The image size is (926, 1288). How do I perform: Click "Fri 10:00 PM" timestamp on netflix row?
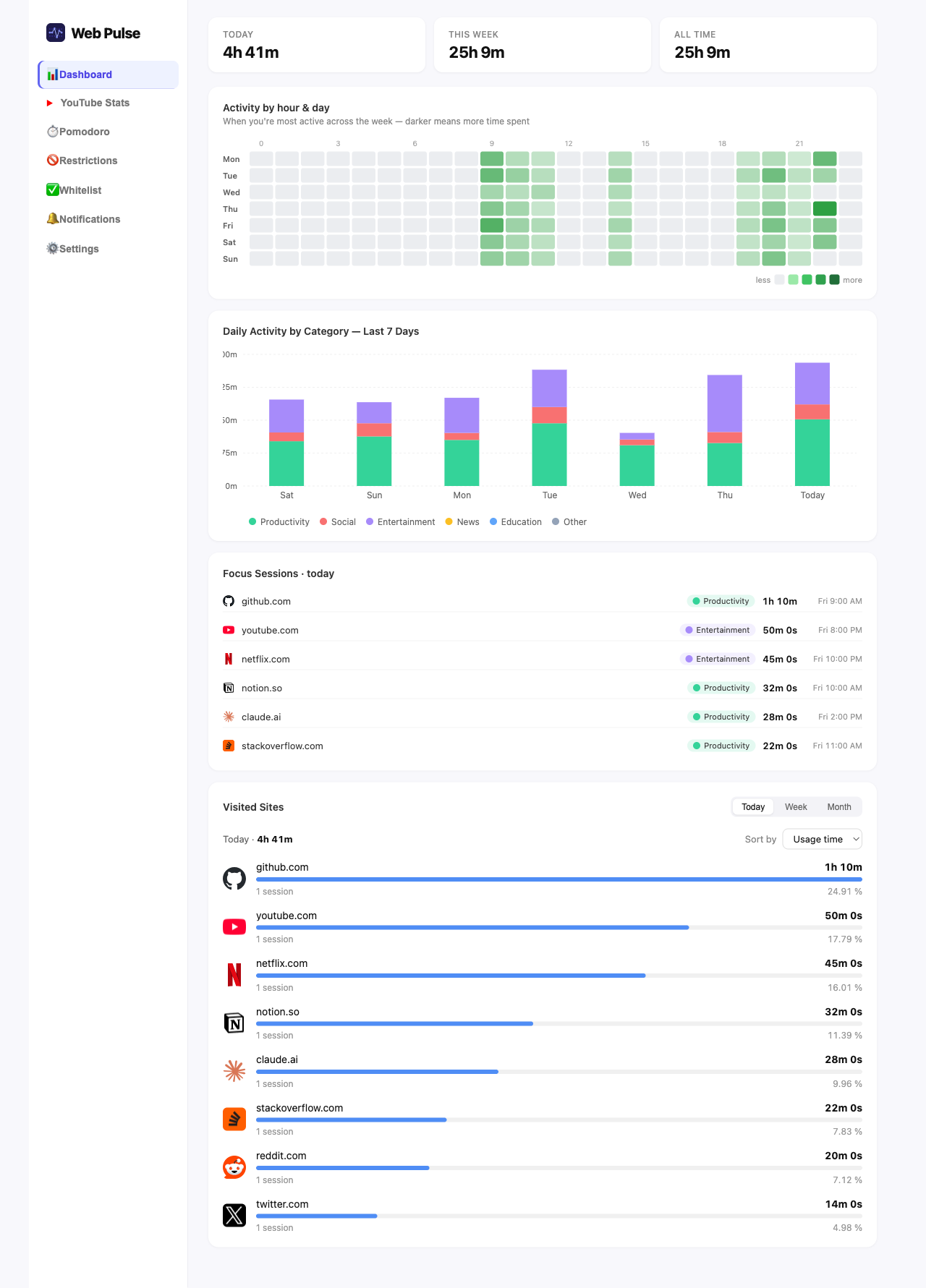tap(838, 659)
